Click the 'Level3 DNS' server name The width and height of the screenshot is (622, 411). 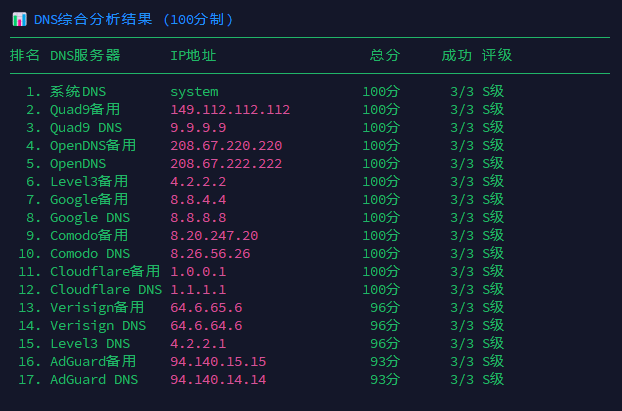pyautogui.click(x=90, y=344)
